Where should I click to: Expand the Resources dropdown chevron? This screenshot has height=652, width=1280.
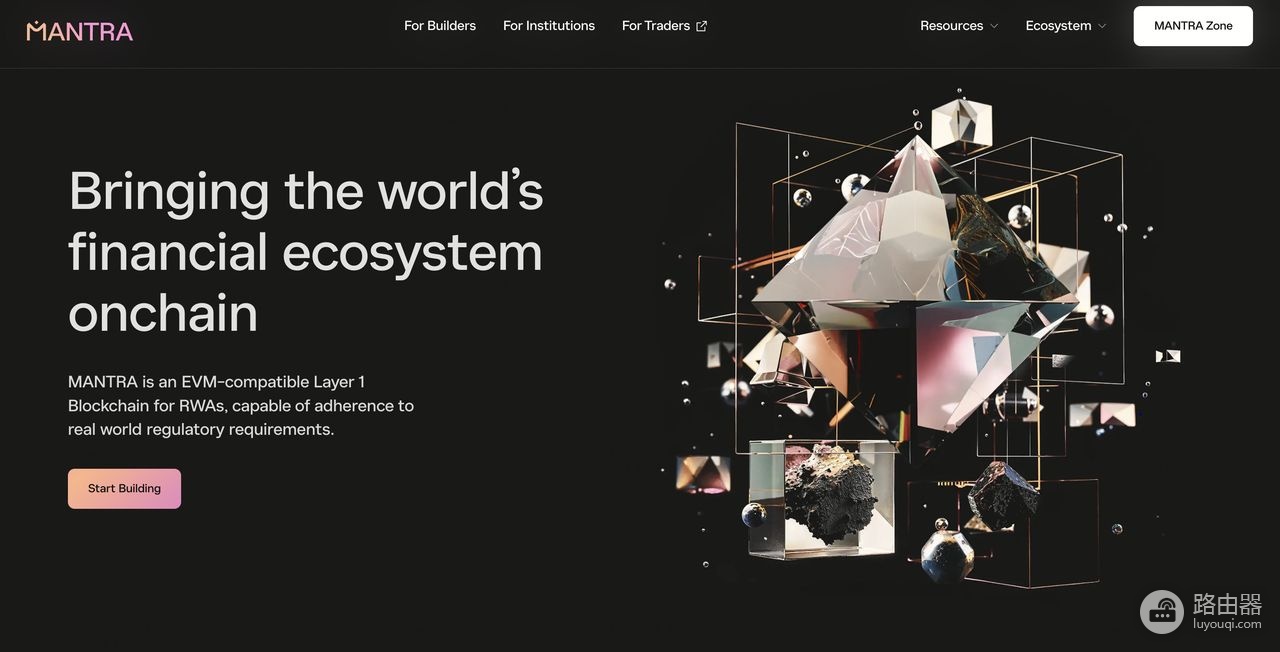coord(994,26)
